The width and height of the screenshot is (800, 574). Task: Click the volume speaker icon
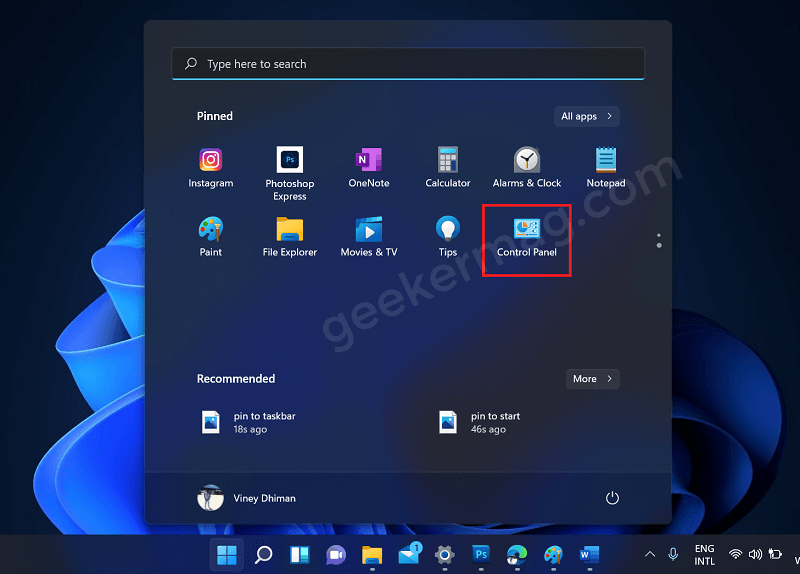coord(755,554)
